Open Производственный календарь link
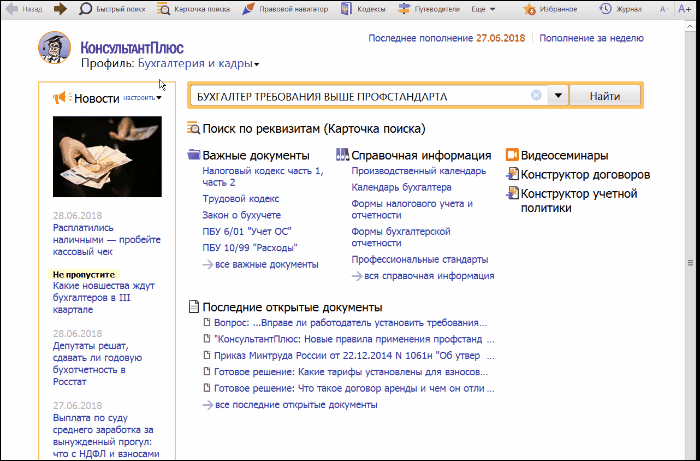The height and width of the screenshot is (461, 700). [x=419, y=171]
